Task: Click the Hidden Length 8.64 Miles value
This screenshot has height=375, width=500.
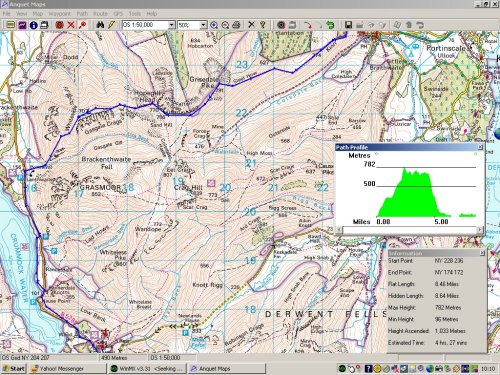Action: click(447, 296)
